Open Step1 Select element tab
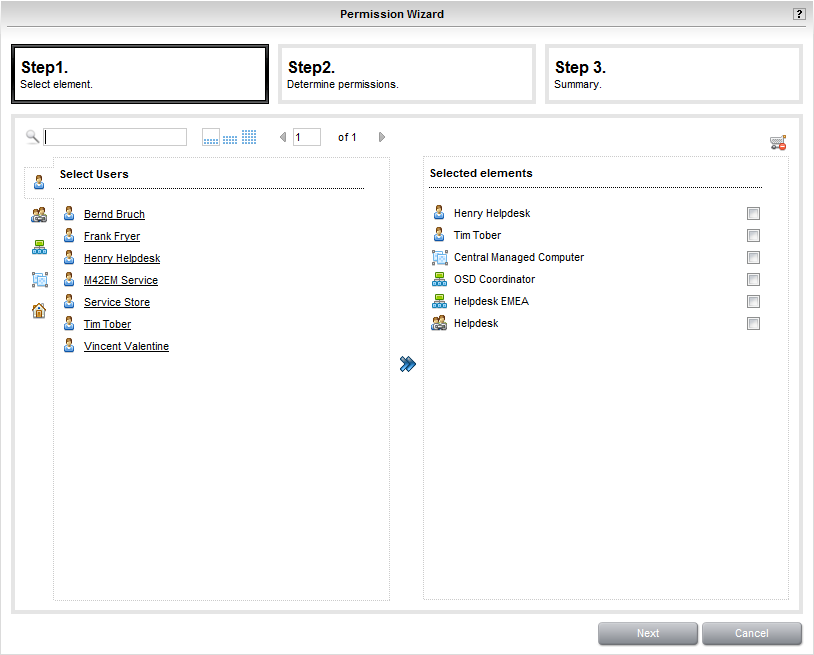814x655 pixels. pos(140,74)
